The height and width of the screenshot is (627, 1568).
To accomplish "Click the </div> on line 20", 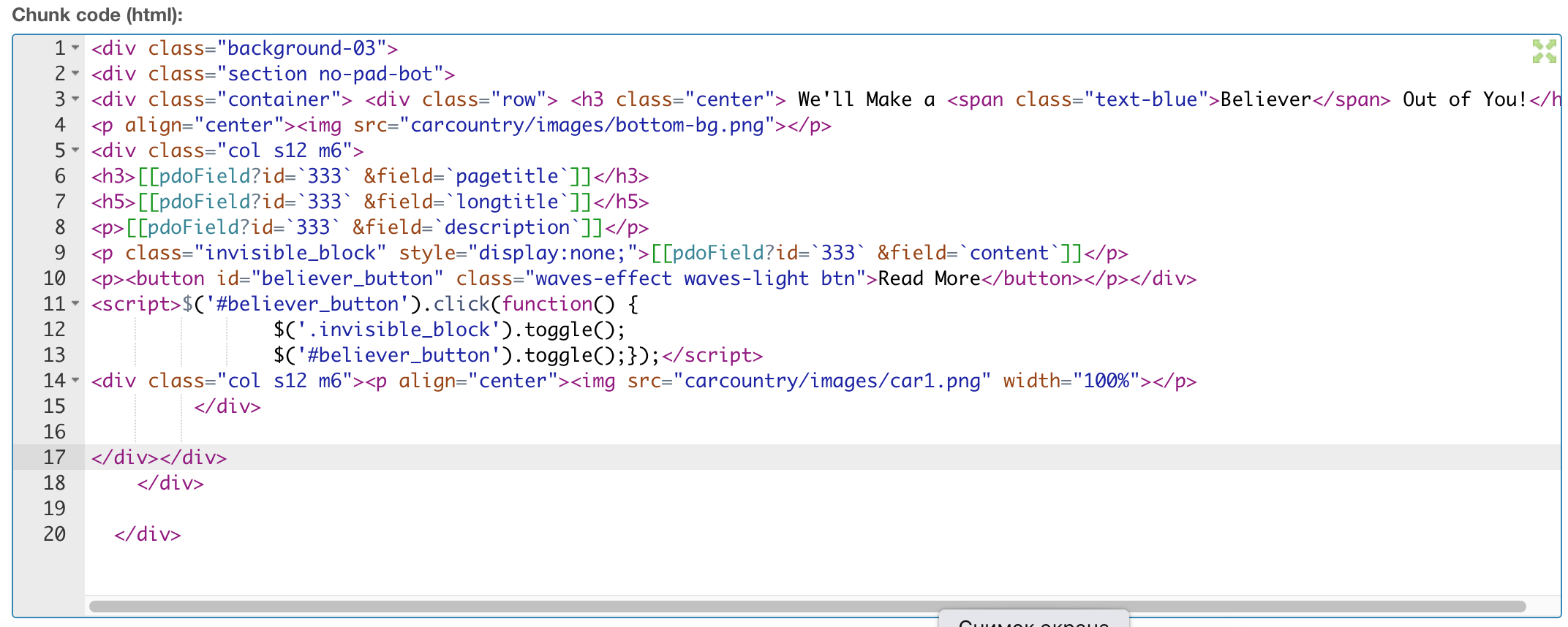I will (148, 534).
